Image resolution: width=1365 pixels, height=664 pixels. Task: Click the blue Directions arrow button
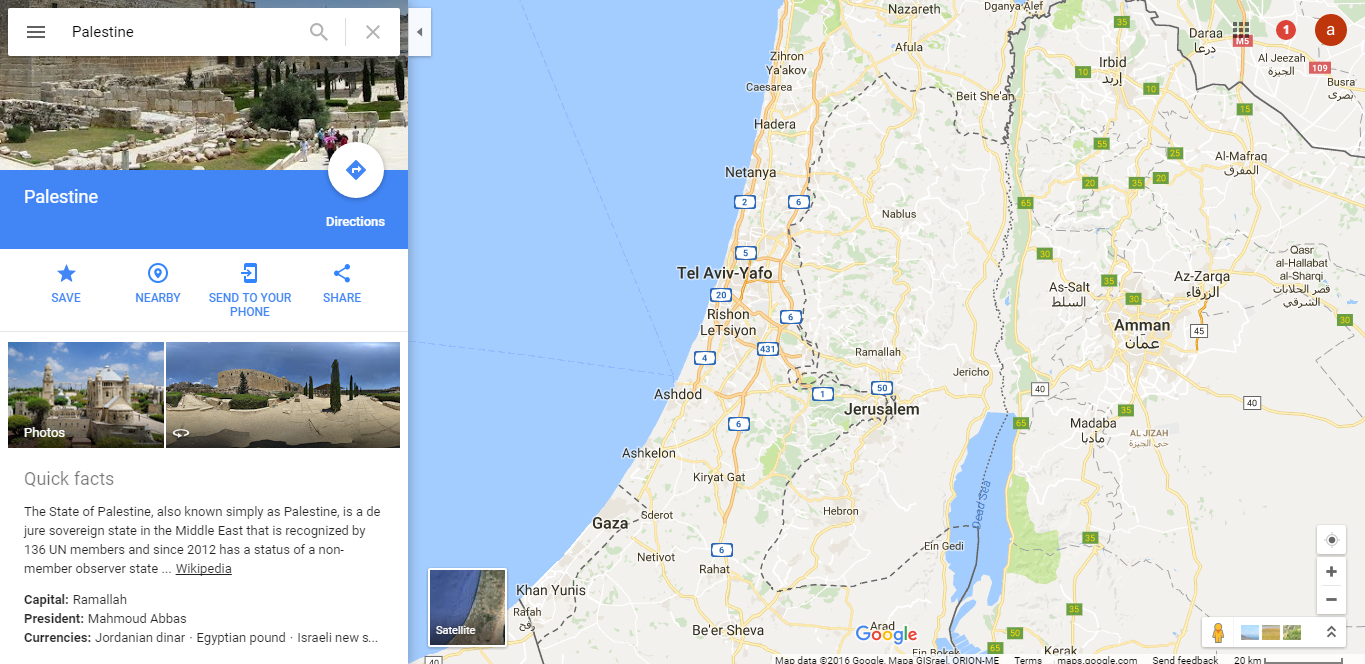356,170
